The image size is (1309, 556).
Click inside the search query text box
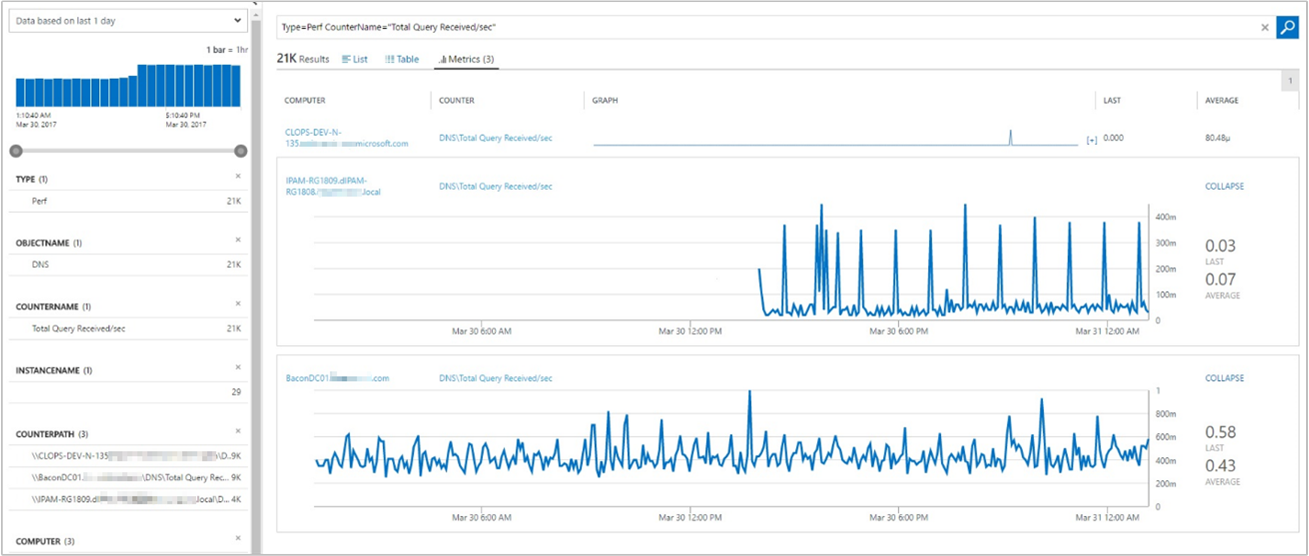[x=760, y=28]
